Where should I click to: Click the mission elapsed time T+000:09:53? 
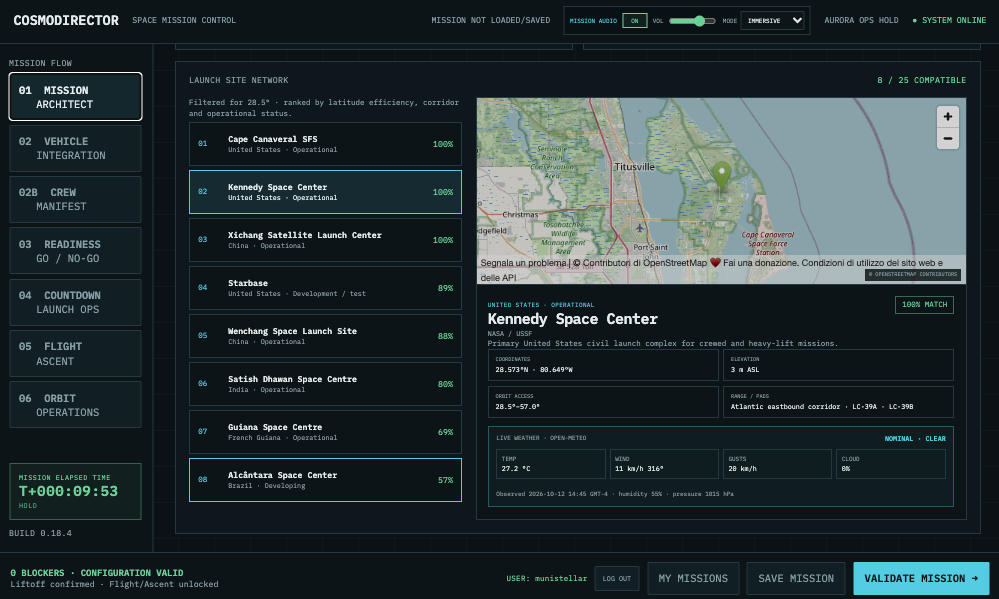tap(68, 491)
